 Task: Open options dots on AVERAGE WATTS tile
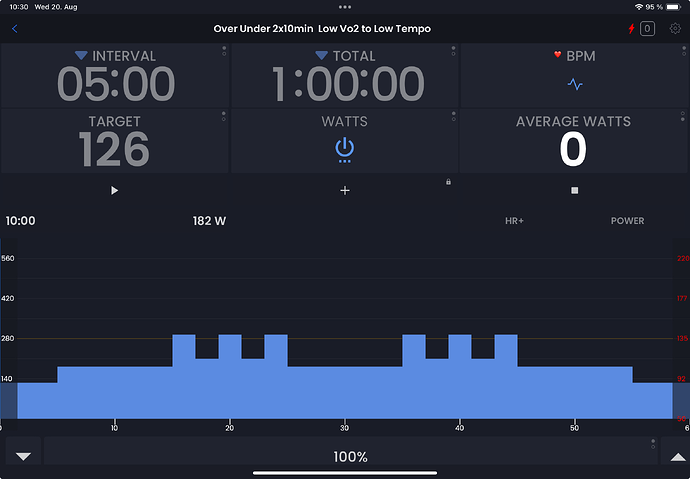point(683,117)
